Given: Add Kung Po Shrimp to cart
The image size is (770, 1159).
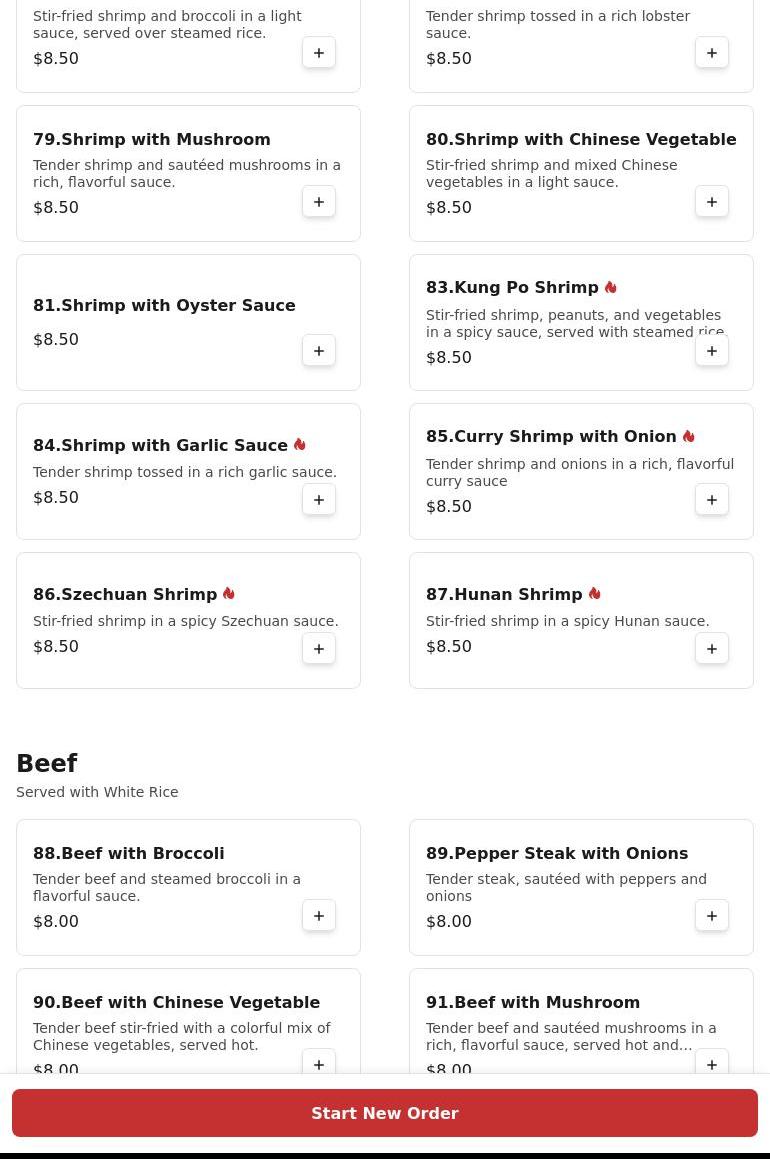Looking at the screenshot, I should (x=712, y=351).
